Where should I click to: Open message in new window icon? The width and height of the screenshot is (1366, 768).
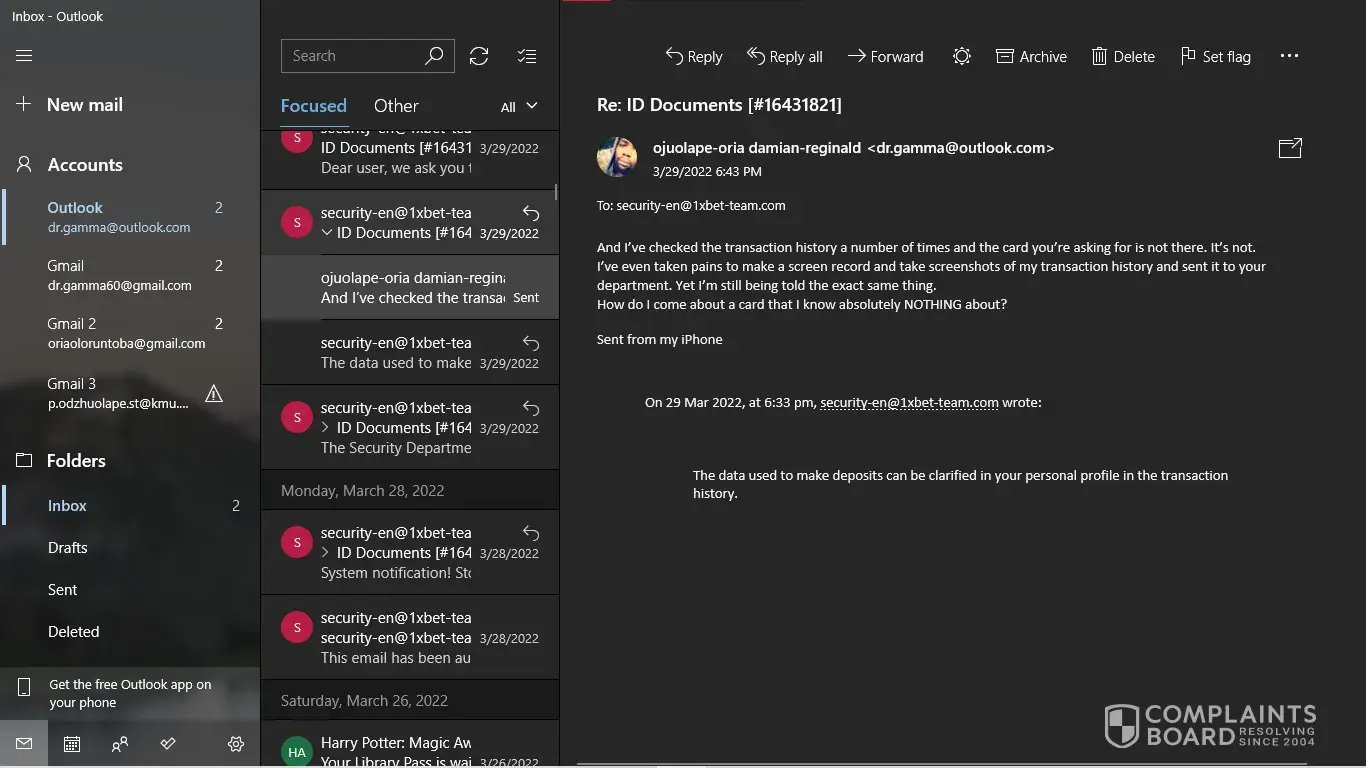pos(1290,148)
